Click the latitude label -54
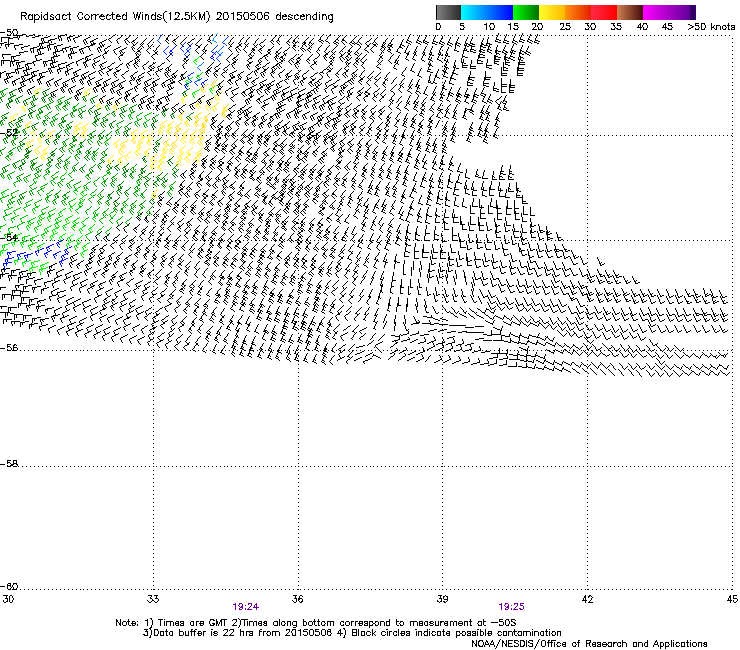This screenshot has width=740, height=650. [9, 237]
